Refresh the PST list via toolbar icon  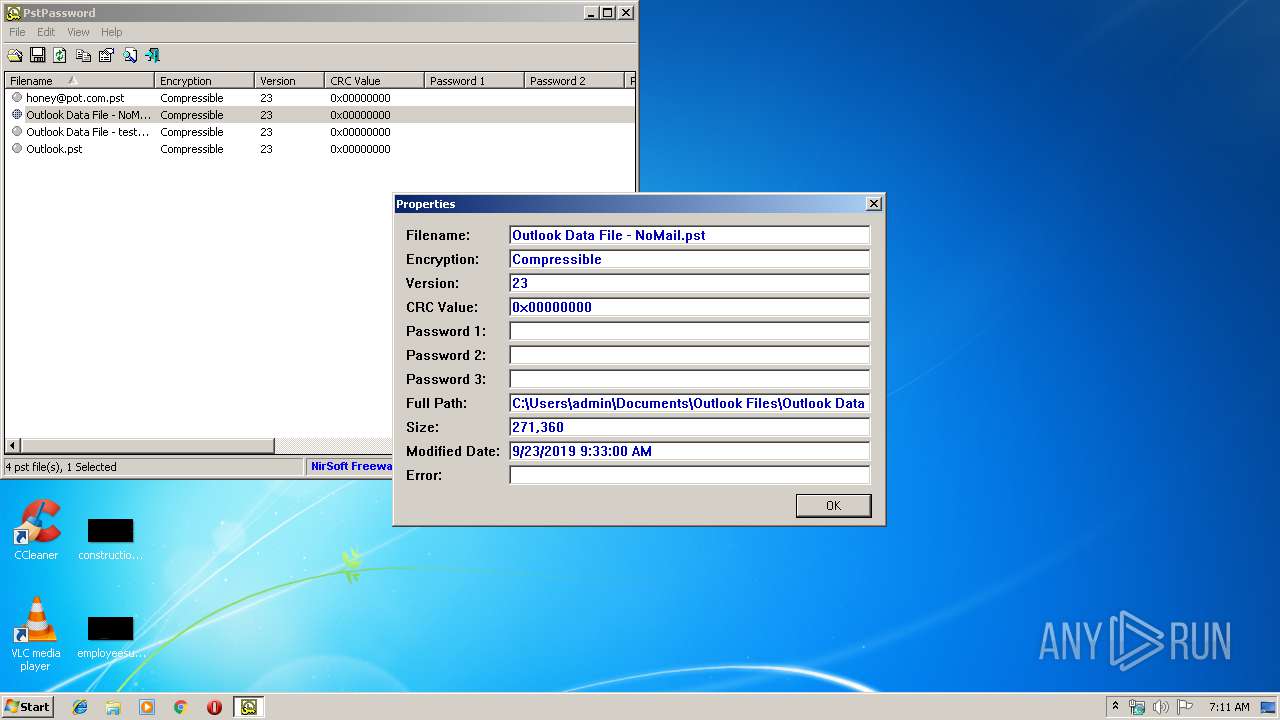[60, 55]
